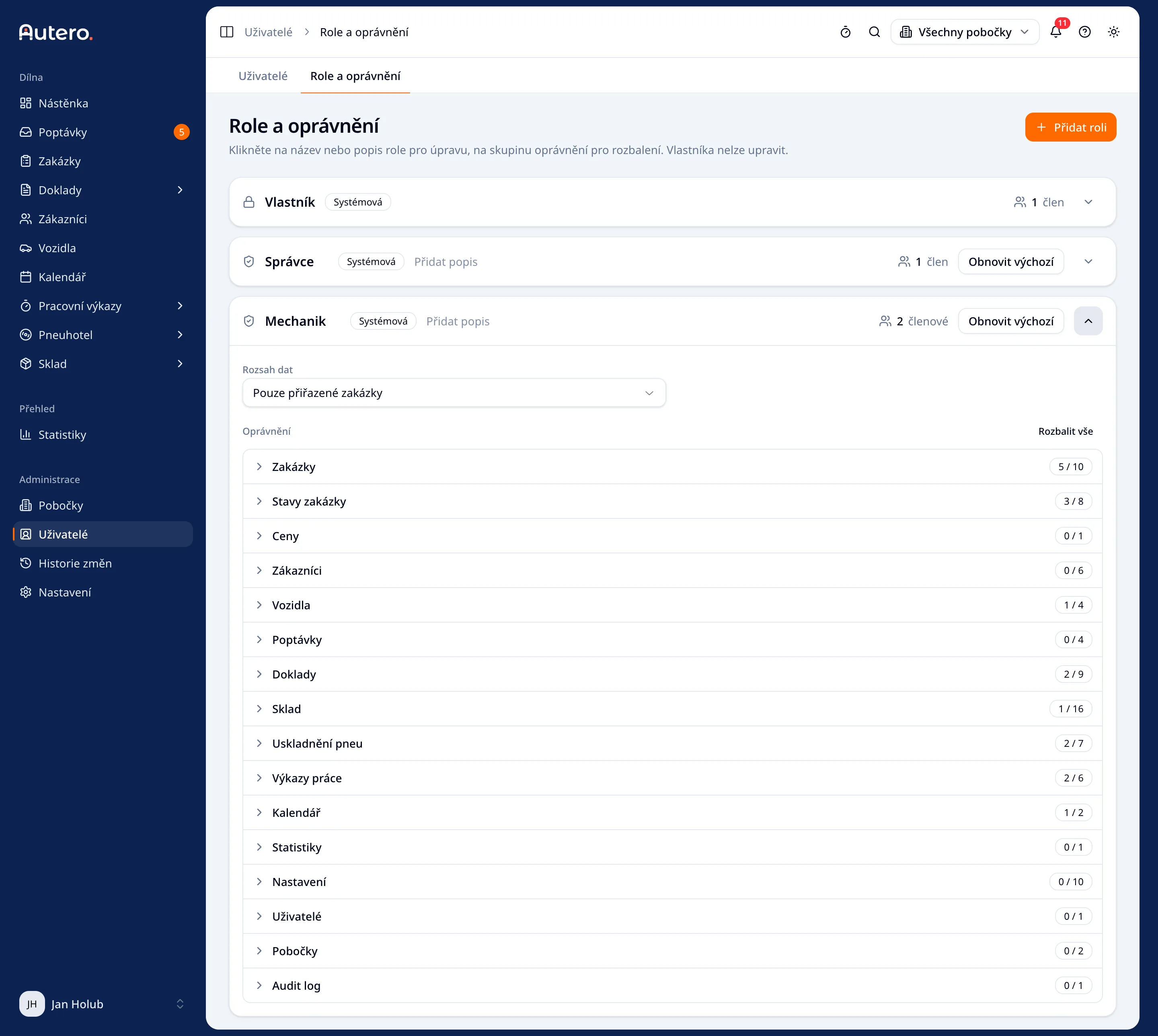Click the Autero logo

click(56, 33)
